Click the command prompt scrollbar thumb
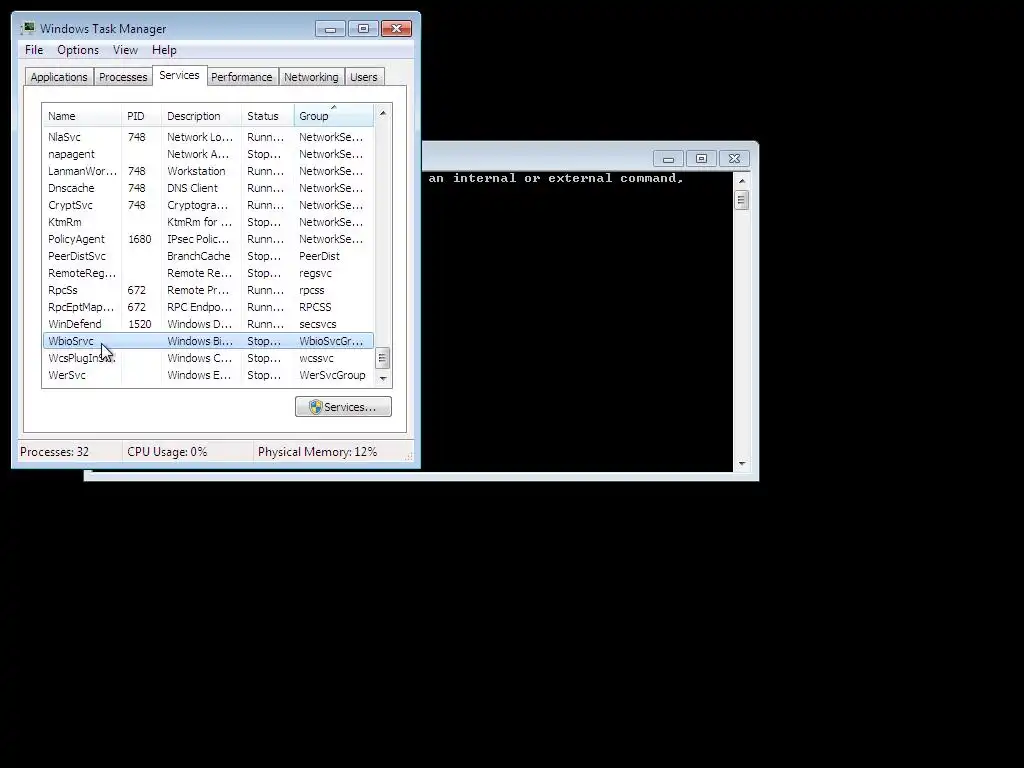 click(741, 200)
